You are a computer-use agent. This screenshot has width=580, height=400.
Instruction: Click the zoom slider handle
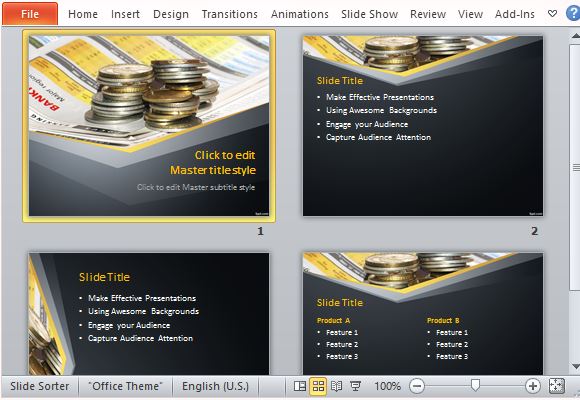(475, 386)
